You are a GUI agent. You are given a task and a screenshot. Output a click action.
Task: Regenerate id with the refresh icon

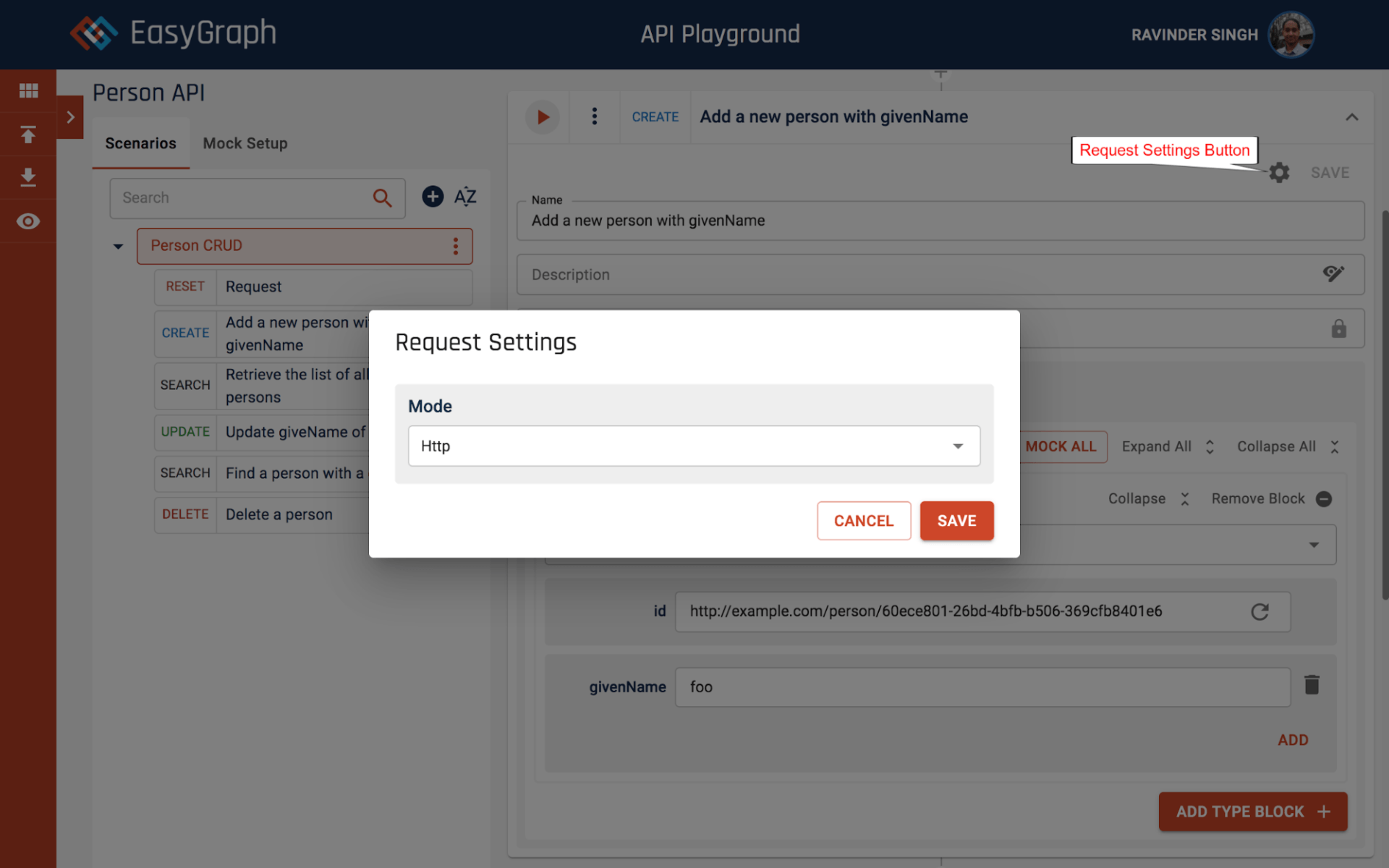point(1260,612)
